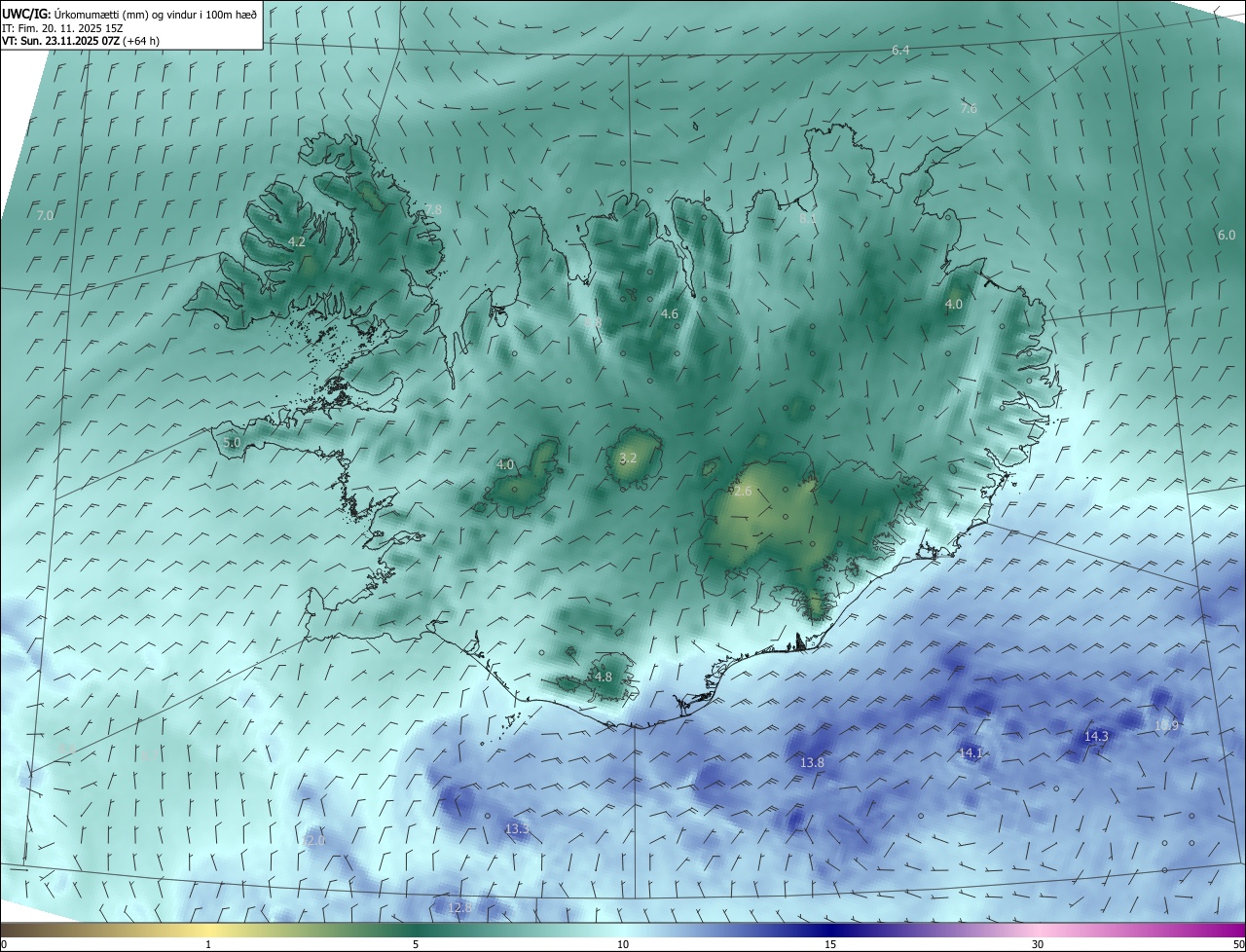Select the 7.6 value label on the map

(969, 108)
